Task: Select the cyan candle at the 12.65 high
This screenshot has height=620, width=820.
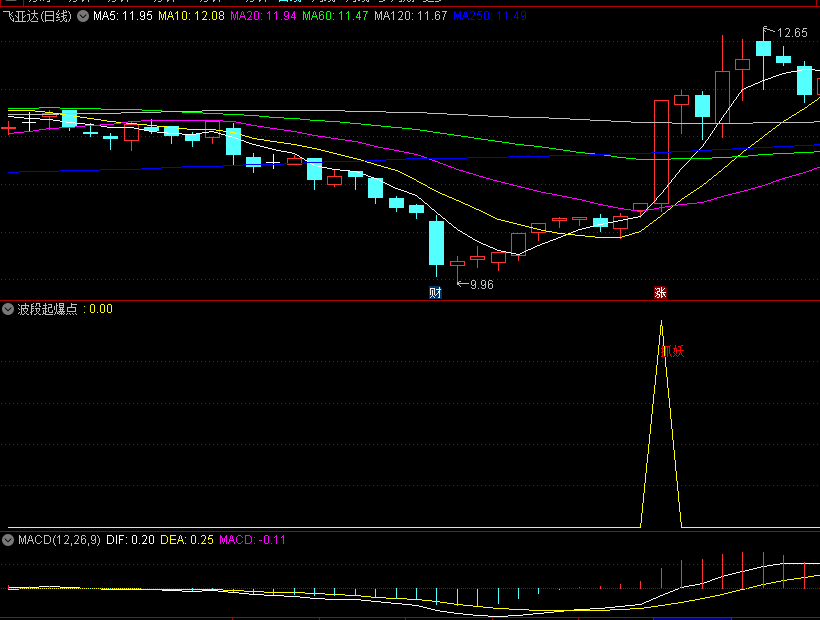Action: click(x=764, y=49)
